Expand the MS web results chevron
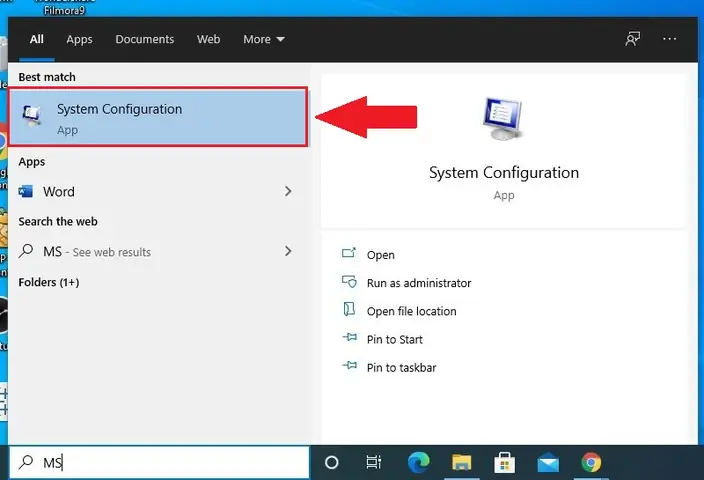The width and height of the screenshot is (704, 480). [x=288, y=251]
